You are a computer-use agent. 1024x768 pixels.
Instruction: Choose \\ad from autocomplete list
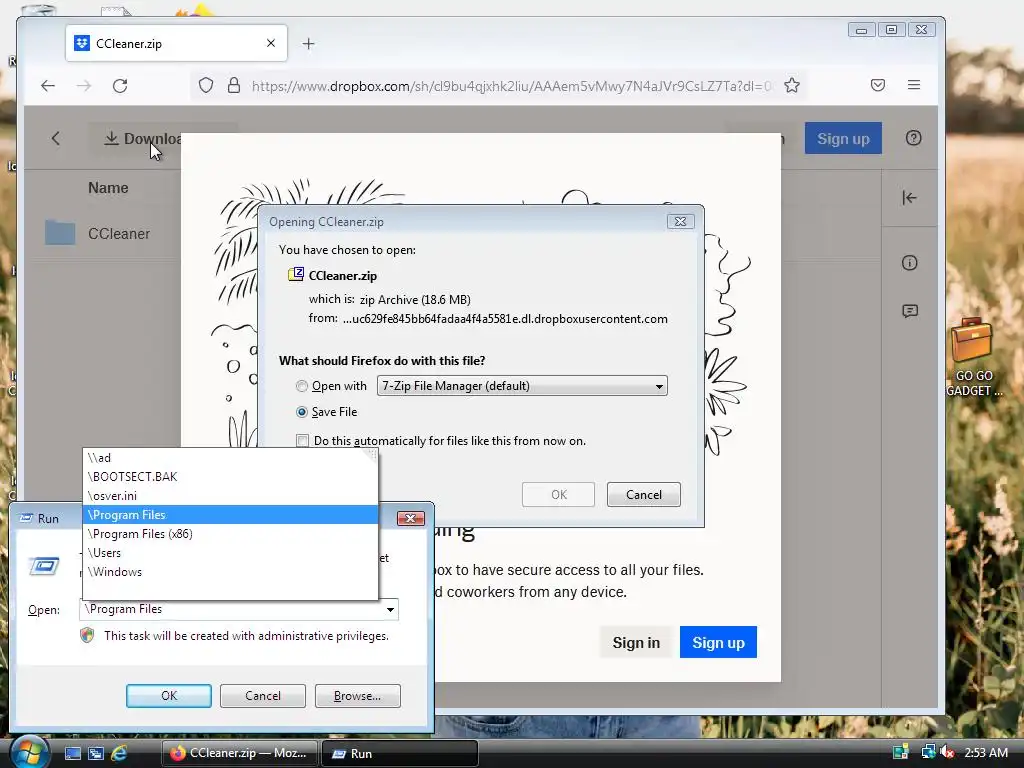point(230,458)
